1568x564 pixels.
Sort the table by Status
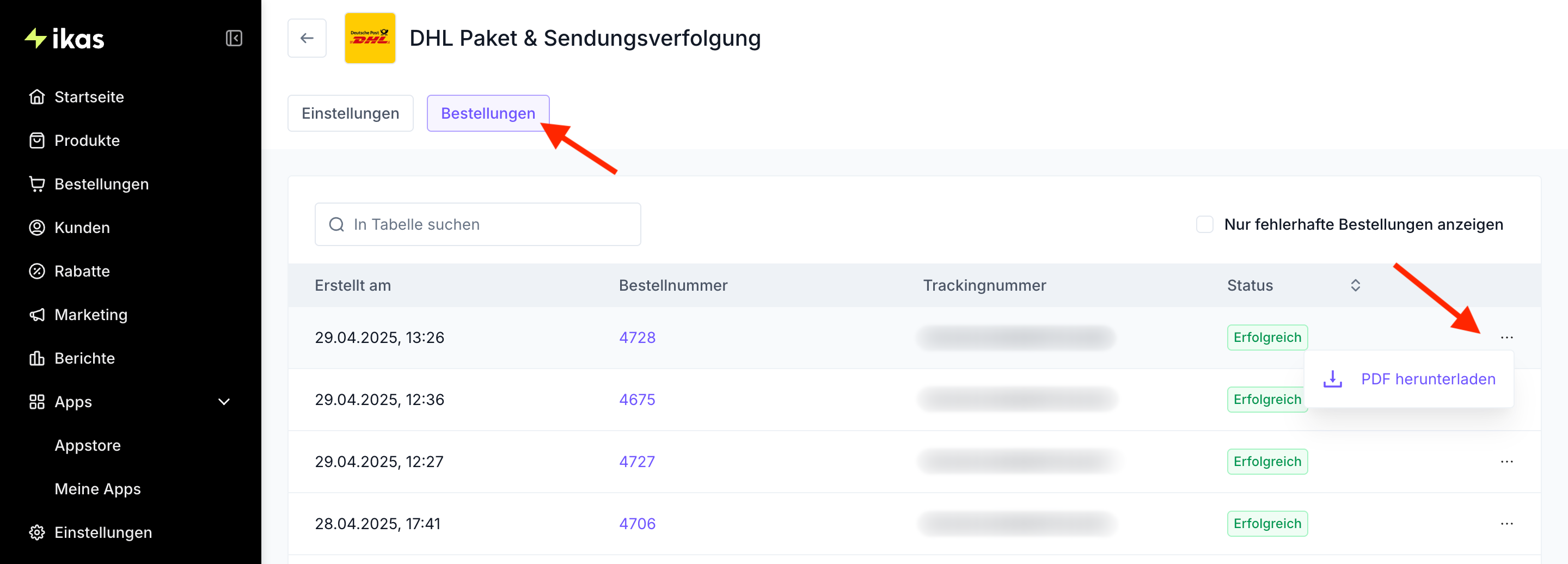pyautogui.click(x=1355, y=285)
